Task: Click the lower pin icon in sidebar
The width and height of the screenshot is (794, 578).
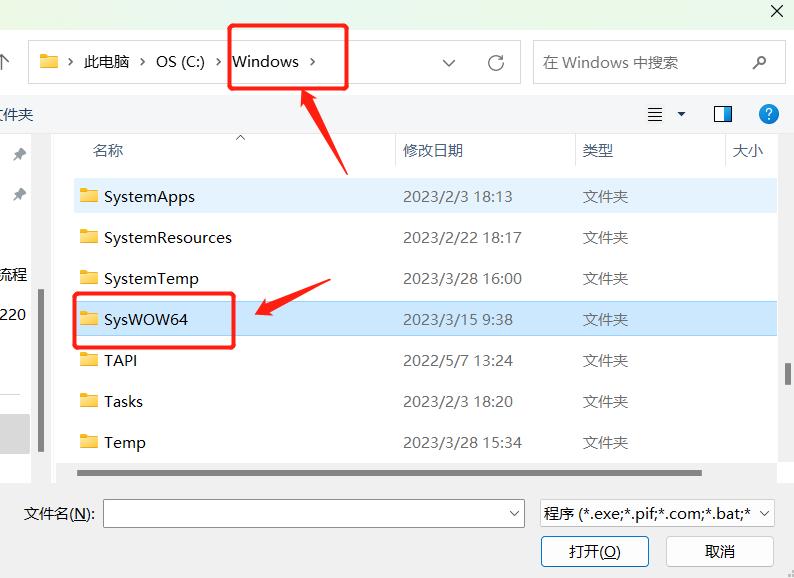Action: coord(19,194)
